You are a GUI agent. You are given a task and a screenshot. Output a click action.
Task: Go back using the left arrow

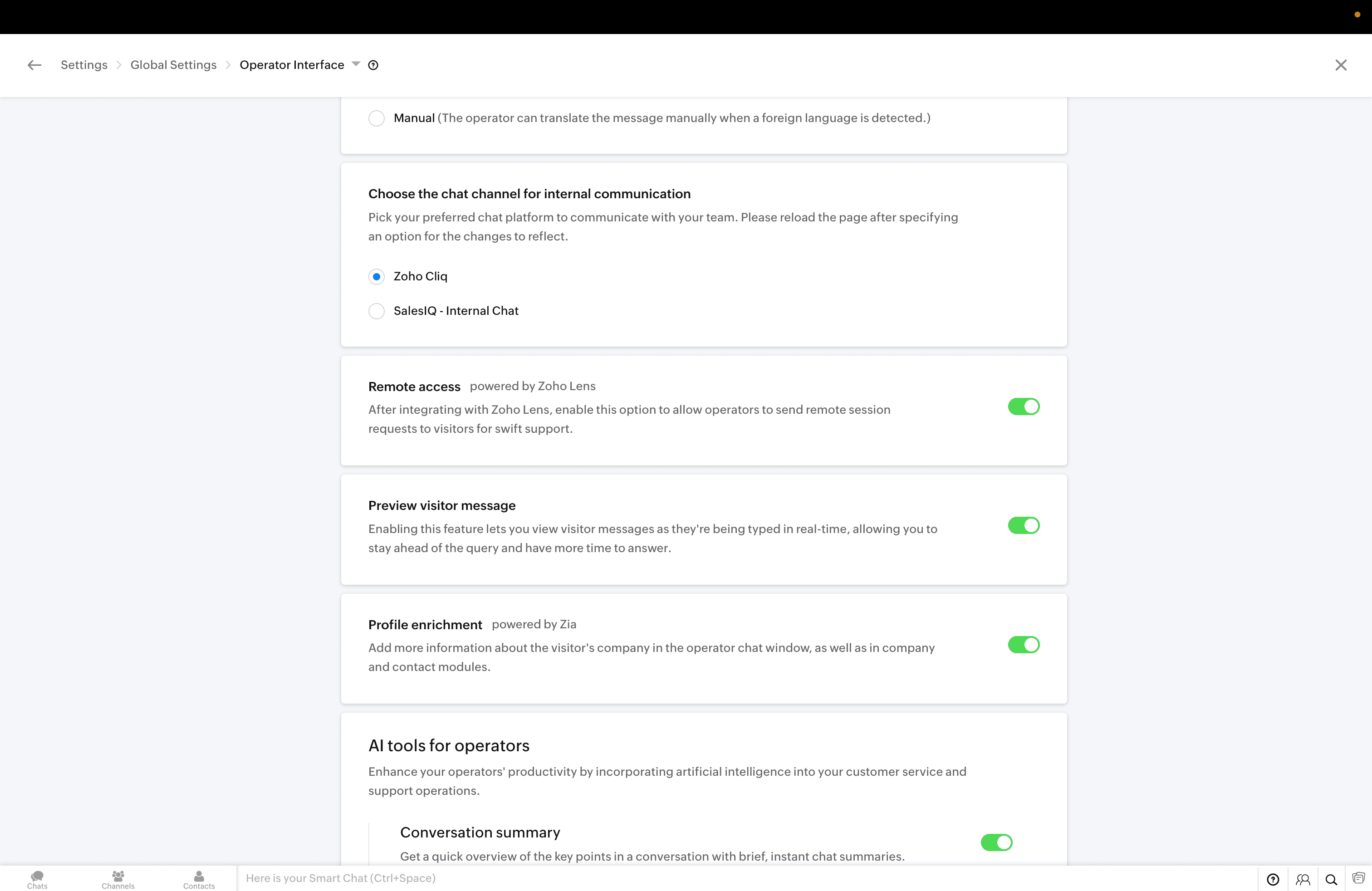click(x=34, y=65)
